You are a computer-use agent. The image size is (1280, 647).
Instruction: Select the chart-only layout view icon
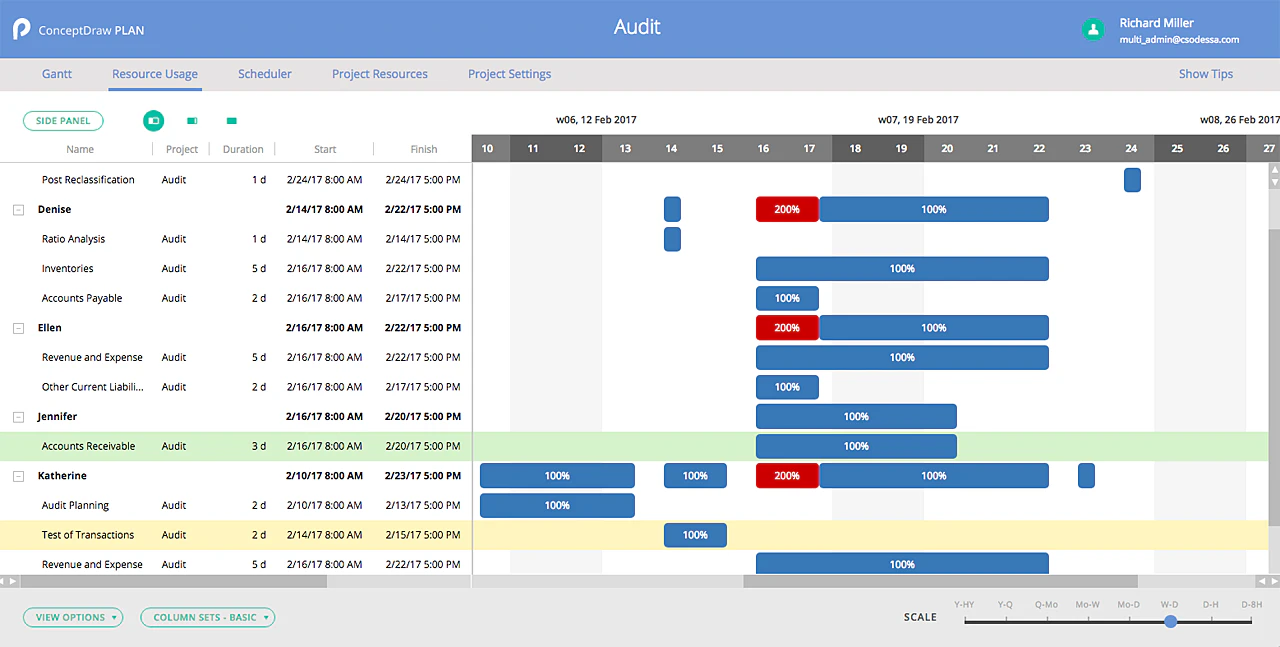[x=231, y=120]
